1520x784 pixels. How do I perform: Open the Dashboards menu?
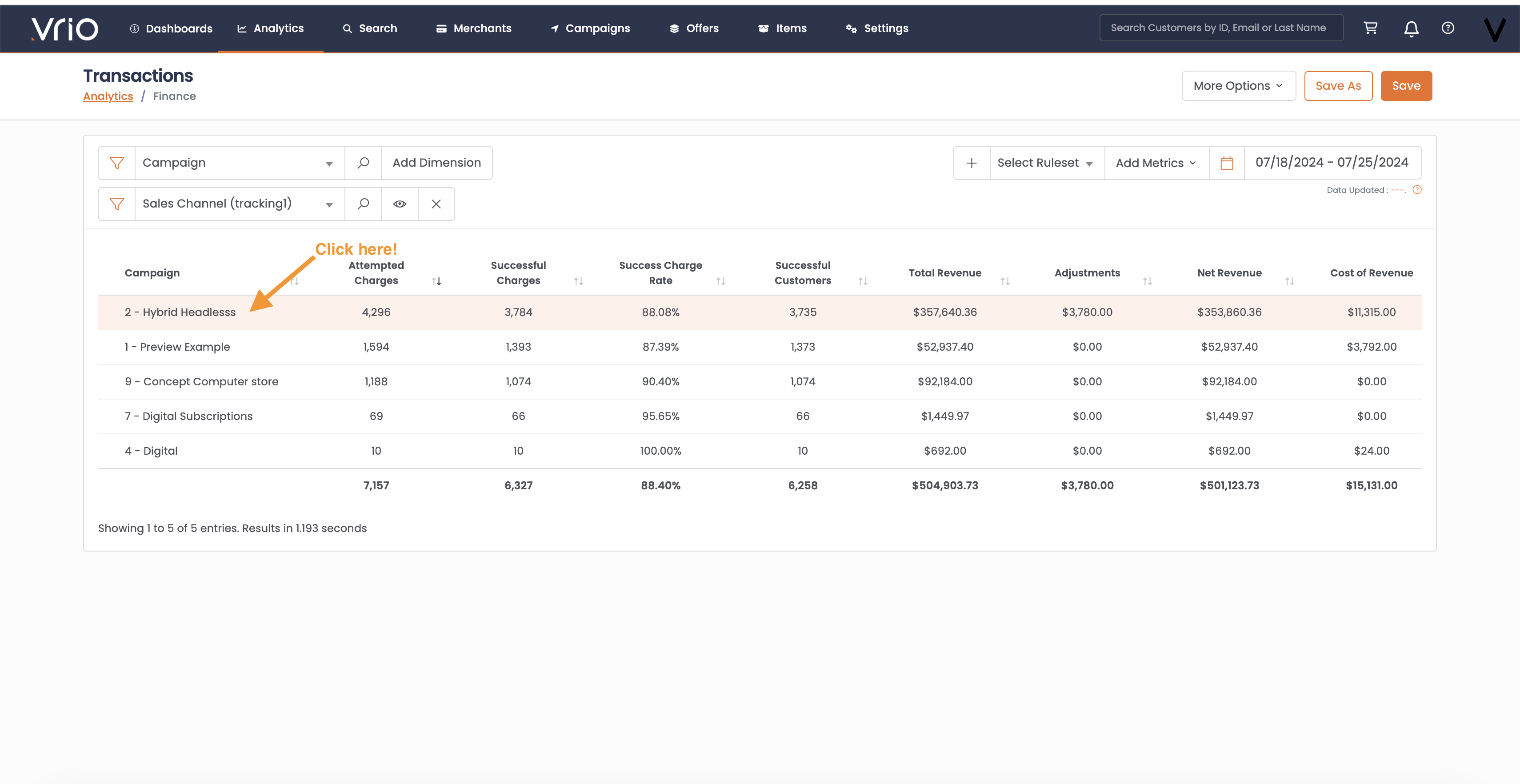click(x=171, y=28)
